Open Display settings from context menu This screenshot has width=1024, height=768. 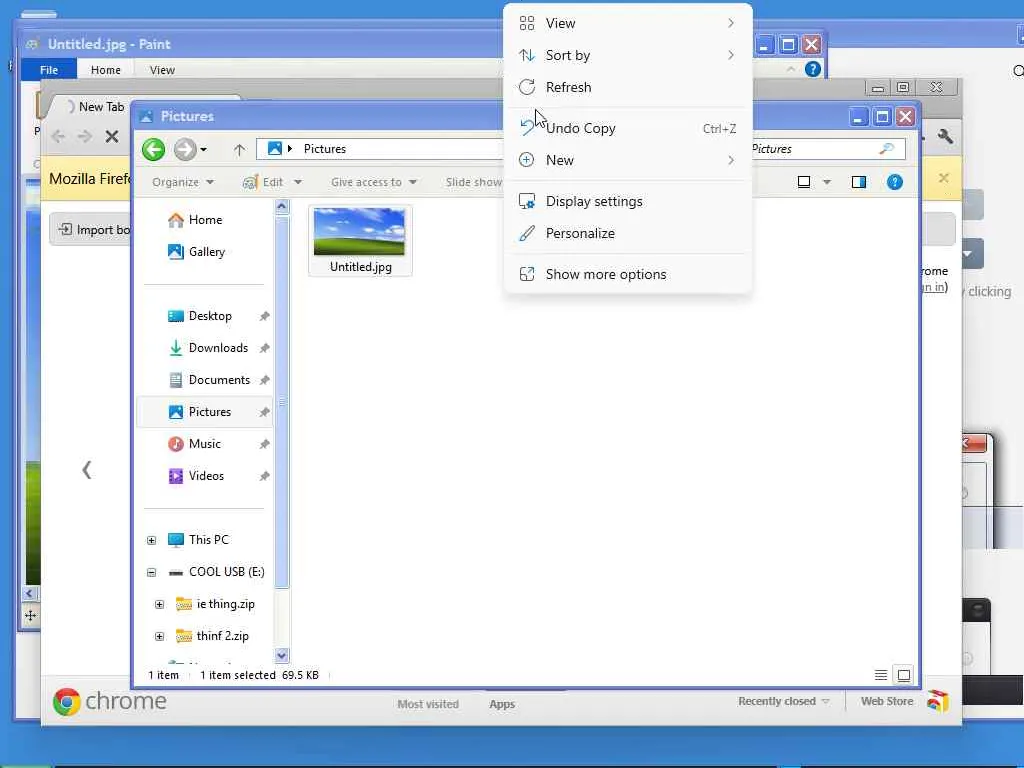(x=628, y=202)
